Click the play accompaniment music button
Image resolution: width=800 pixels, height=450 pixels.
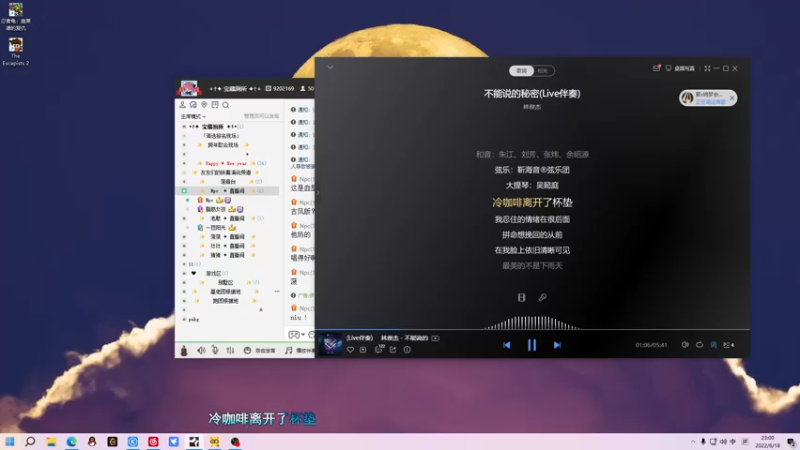pos(299,351)
